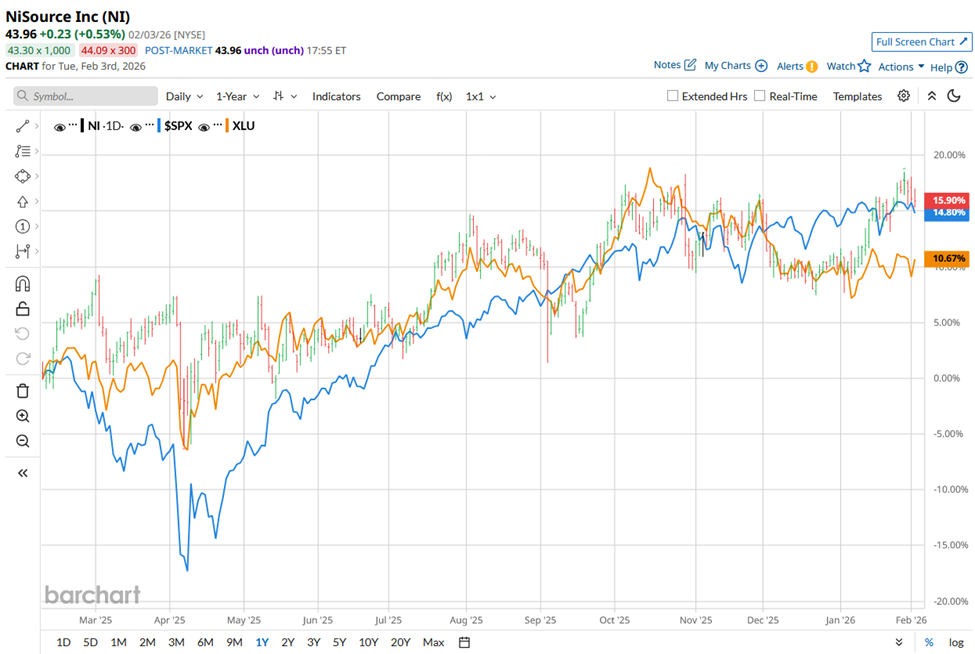Viewport: 975px width, 654px height.
Task: Switch to dark mode moon icon
Action: pyautogui.click(x=954, y=96)
